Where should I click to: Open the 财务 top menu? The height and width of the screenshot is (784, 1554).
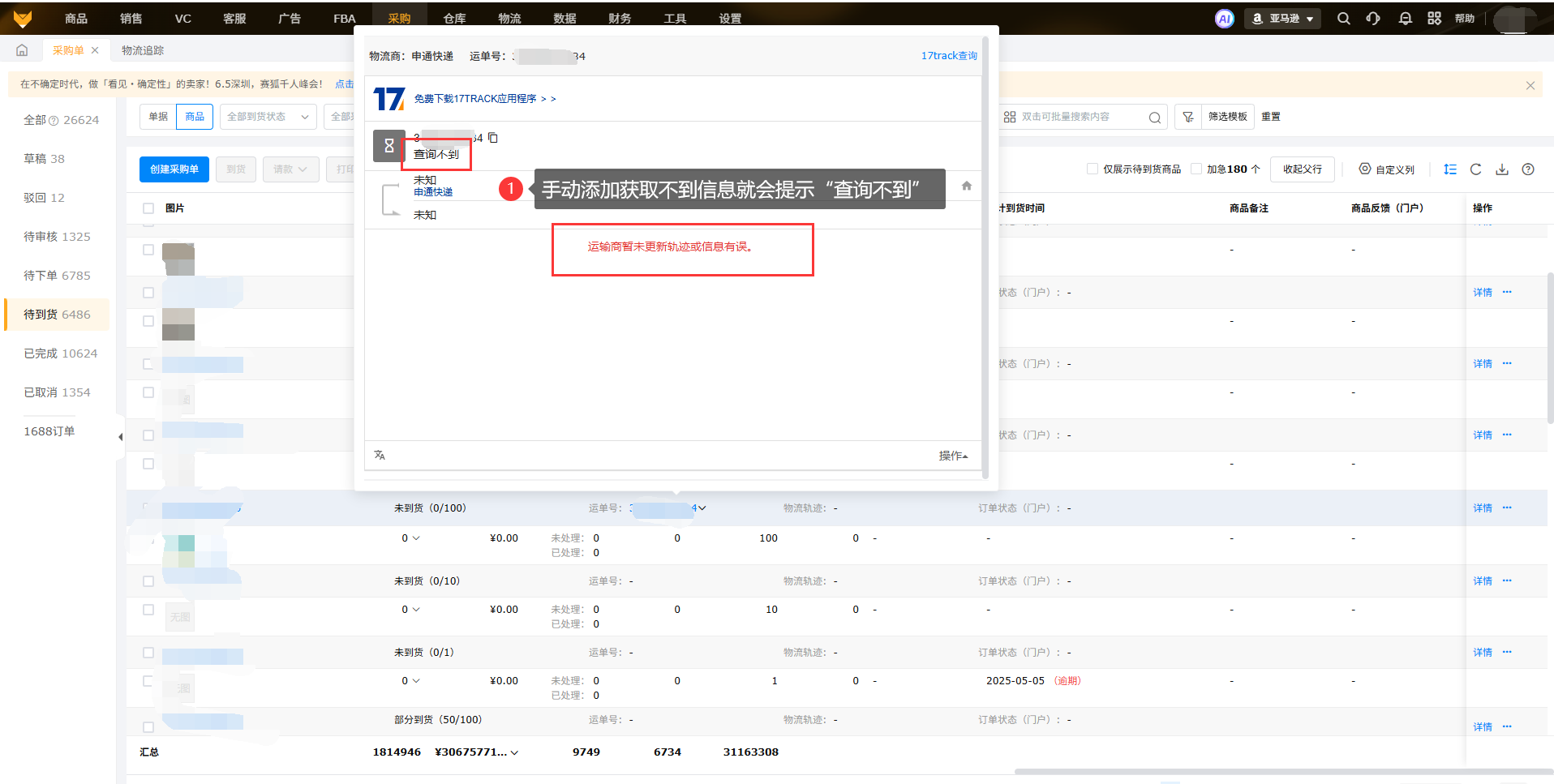[620, 19]
